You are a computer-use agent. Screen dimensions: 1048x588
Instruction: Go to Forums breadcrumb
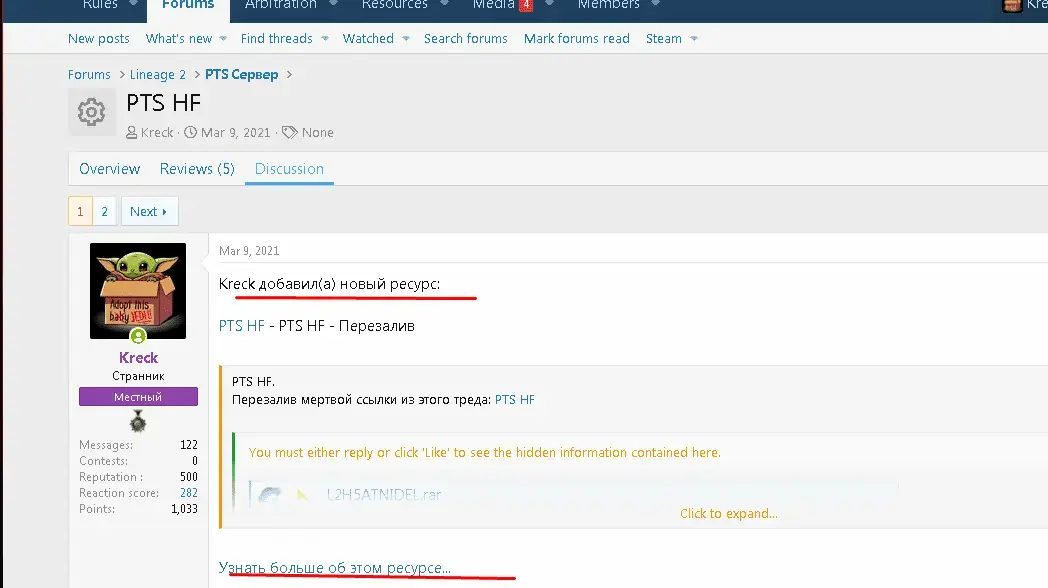(x=89, y=75)
